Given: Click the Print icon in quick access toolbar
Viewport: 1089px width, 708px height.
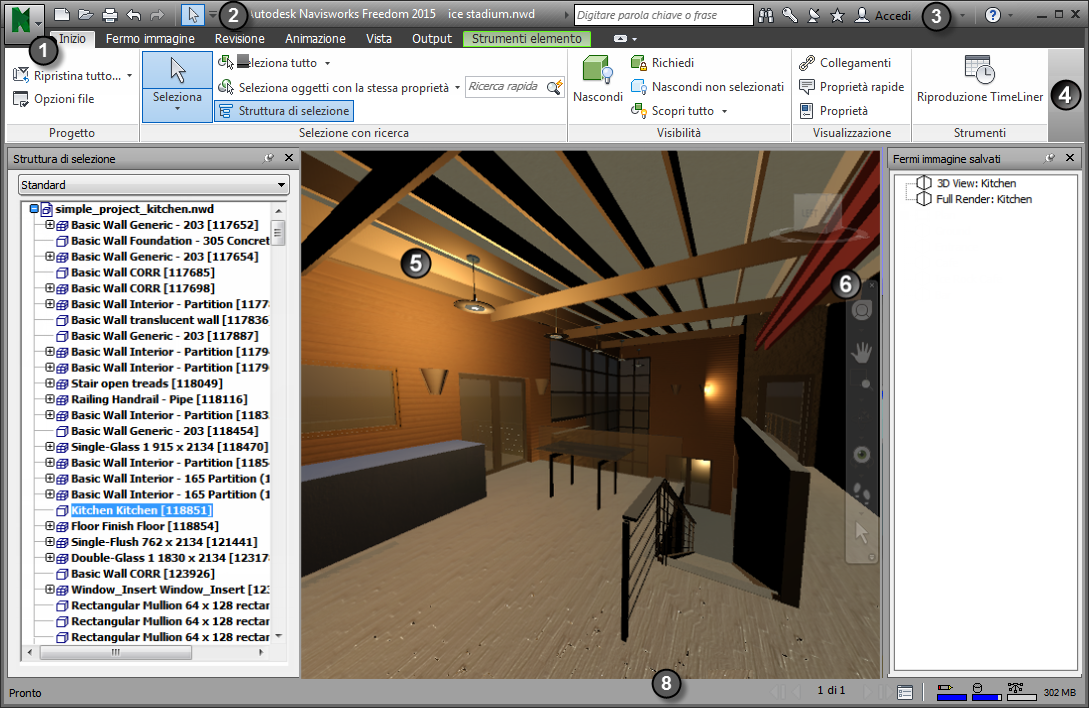Looking at the screenshot, I should click(110, 15).
